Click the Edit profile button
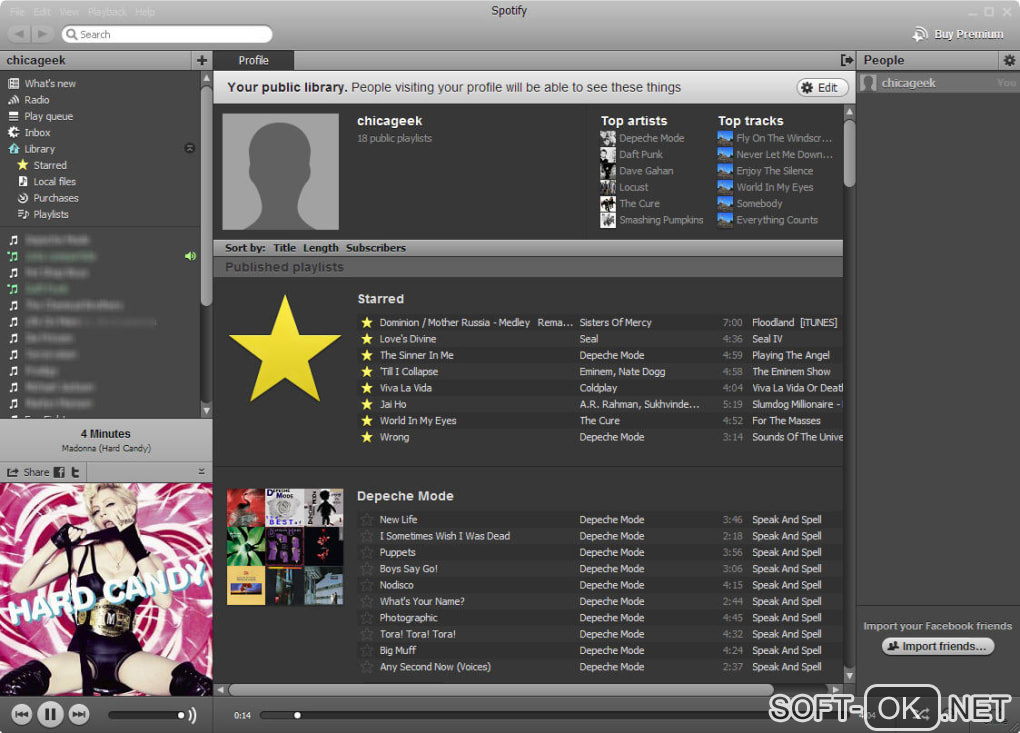Screen dimensions: 1020x733 [x=822, y=88]
